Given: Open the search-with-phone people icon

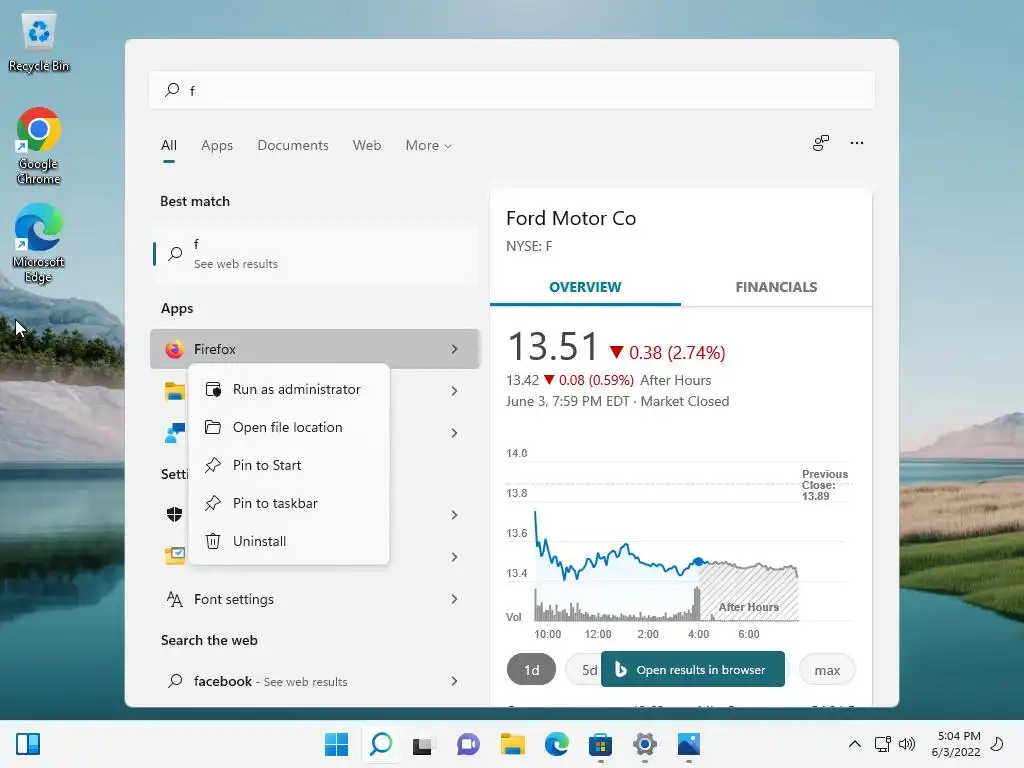Looking at the screenshot, I should pos(821,143).
